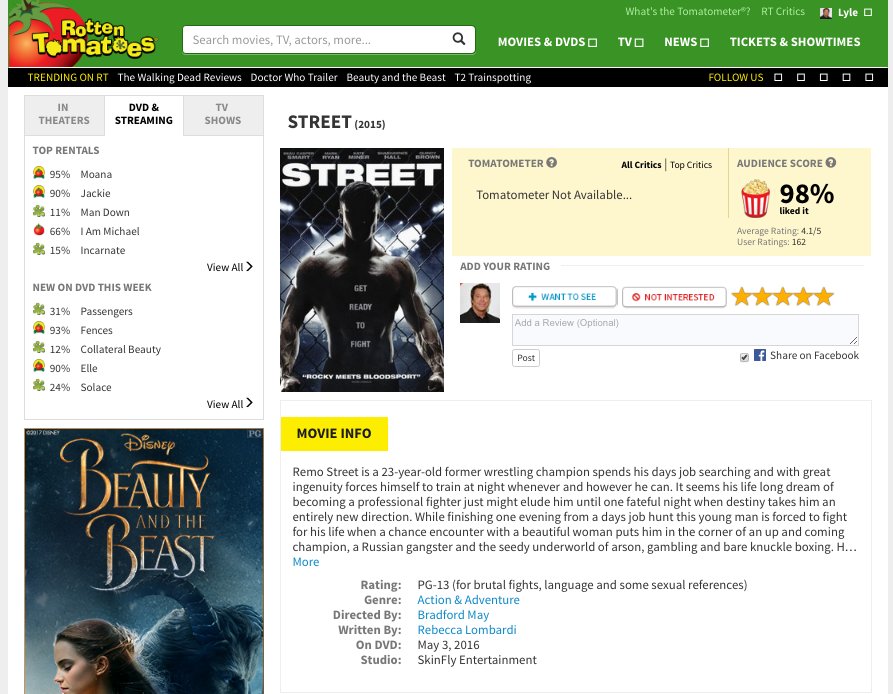Open the Action & Adventure genre link
This screenshot has width=893, height=694.
click(x=468, y=599)
